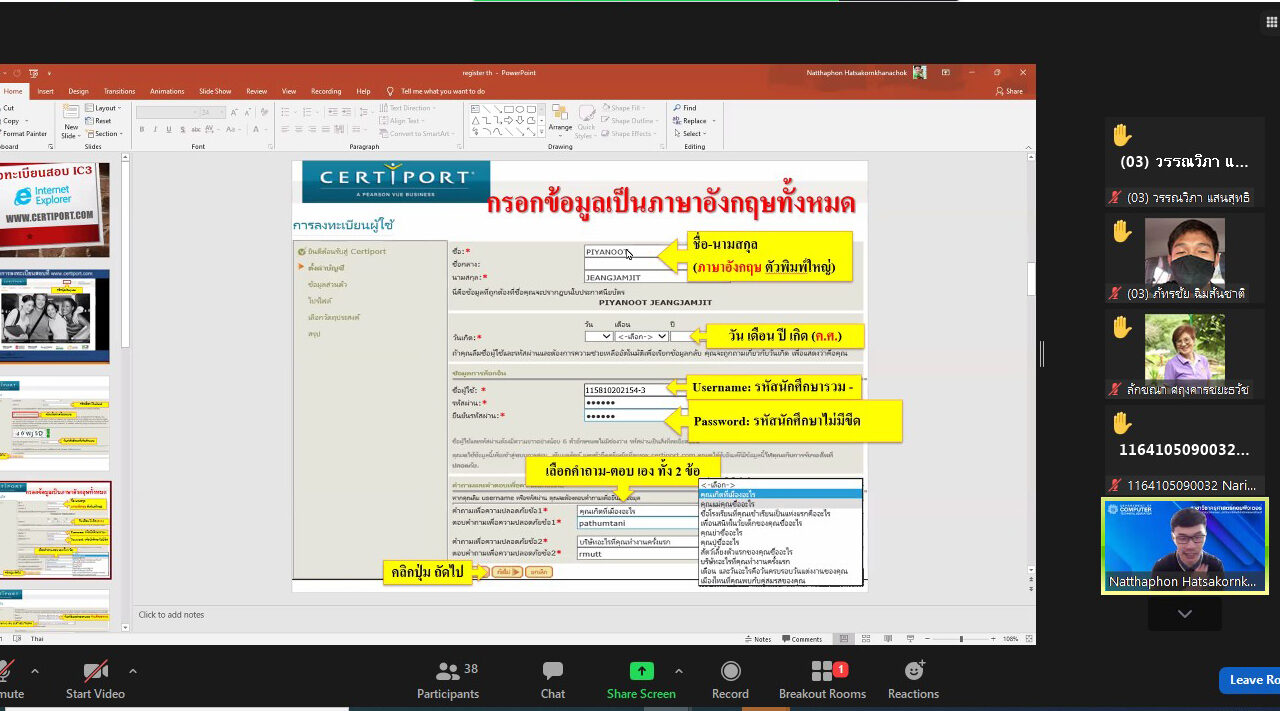Image resolution: width=1280 pixels, height=711 pixels.
Task: Click Format Painter
Action: (25, 133)
